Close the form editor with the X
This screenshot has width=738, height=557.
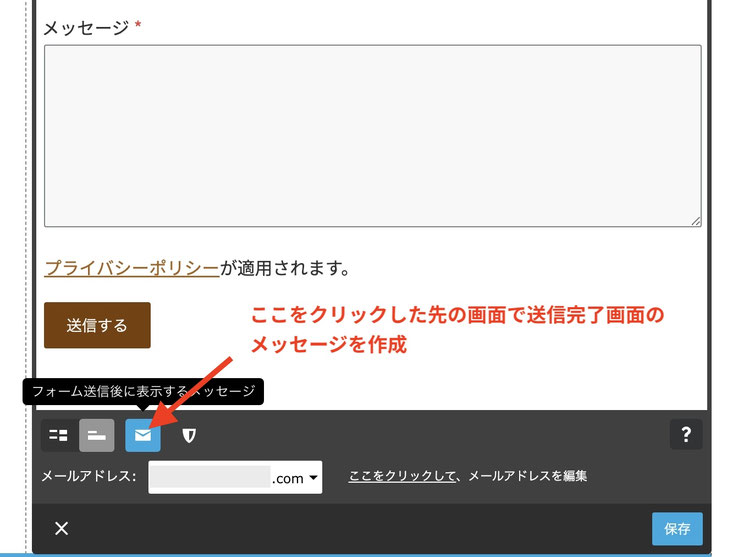(61, 528)
